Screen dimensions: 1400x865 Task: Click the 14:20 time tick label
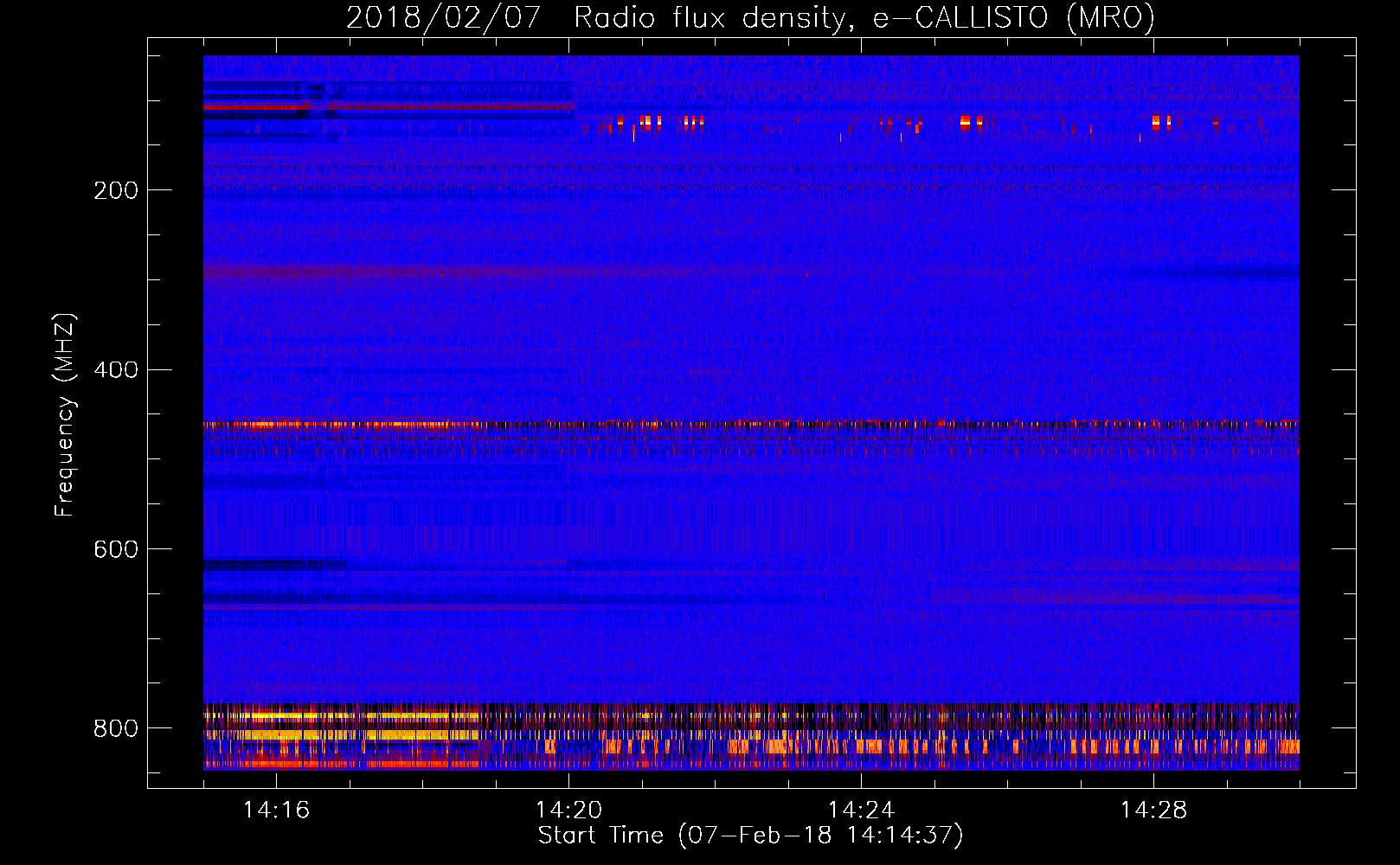tap(568, 811)
